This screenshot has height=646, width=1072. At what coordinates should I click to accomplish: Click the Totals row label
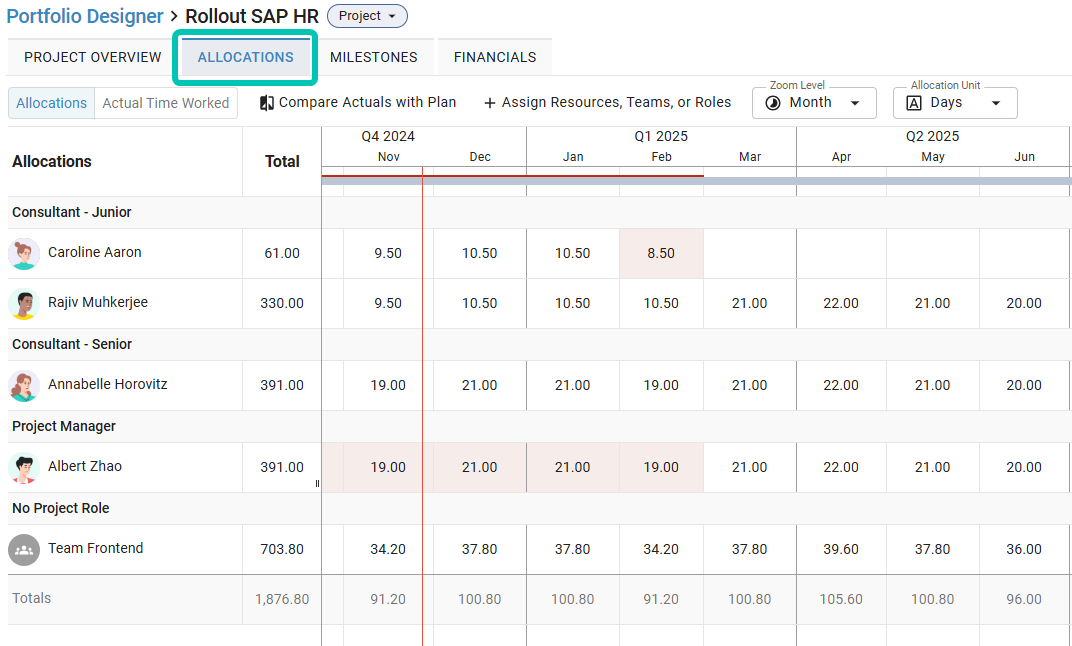pyautogui.click(x=31, y=598)
